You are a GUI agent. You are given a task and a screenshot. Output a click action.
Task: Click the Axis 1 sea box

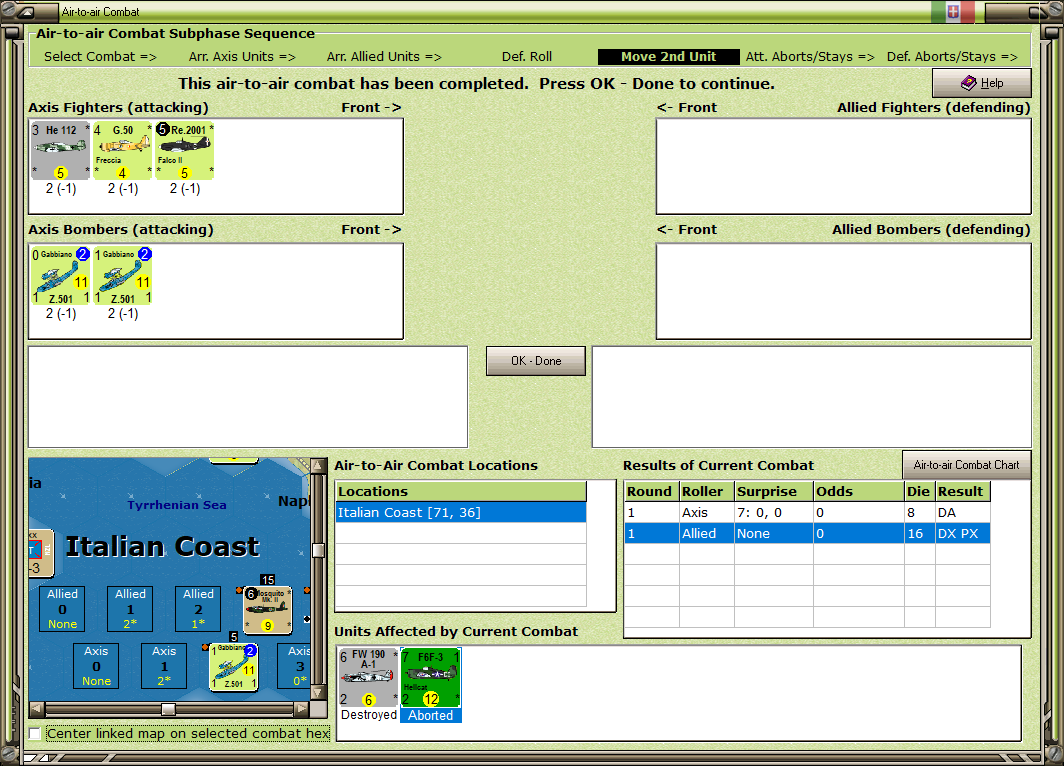pos(164,666)
